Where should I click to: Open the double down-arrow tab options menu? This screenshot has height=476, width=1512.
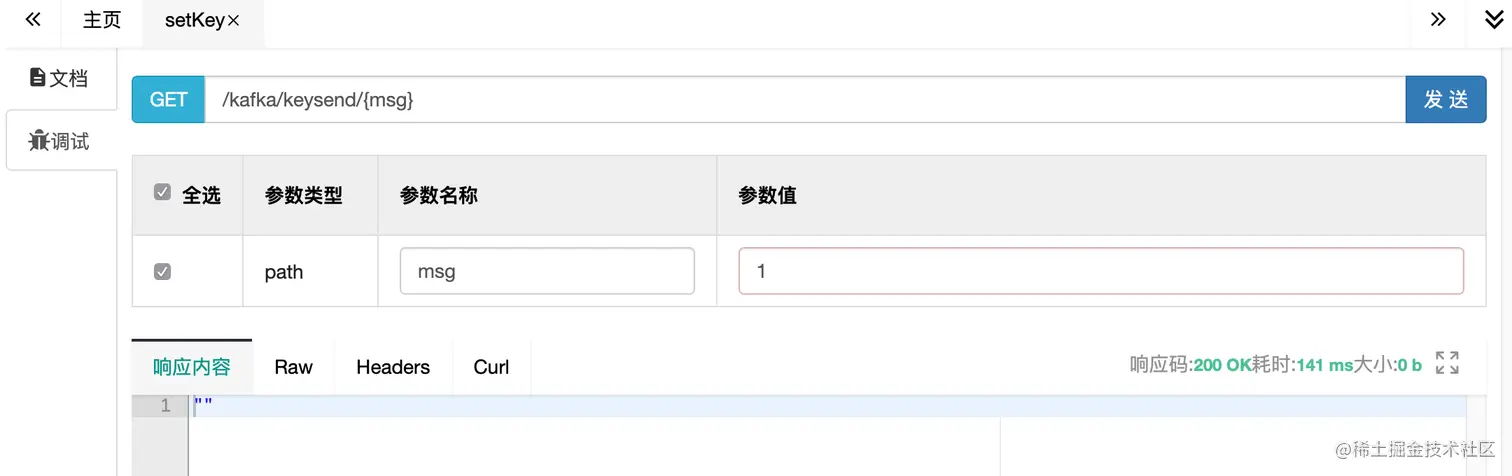pyautogui.click(x=1493, y=20)
